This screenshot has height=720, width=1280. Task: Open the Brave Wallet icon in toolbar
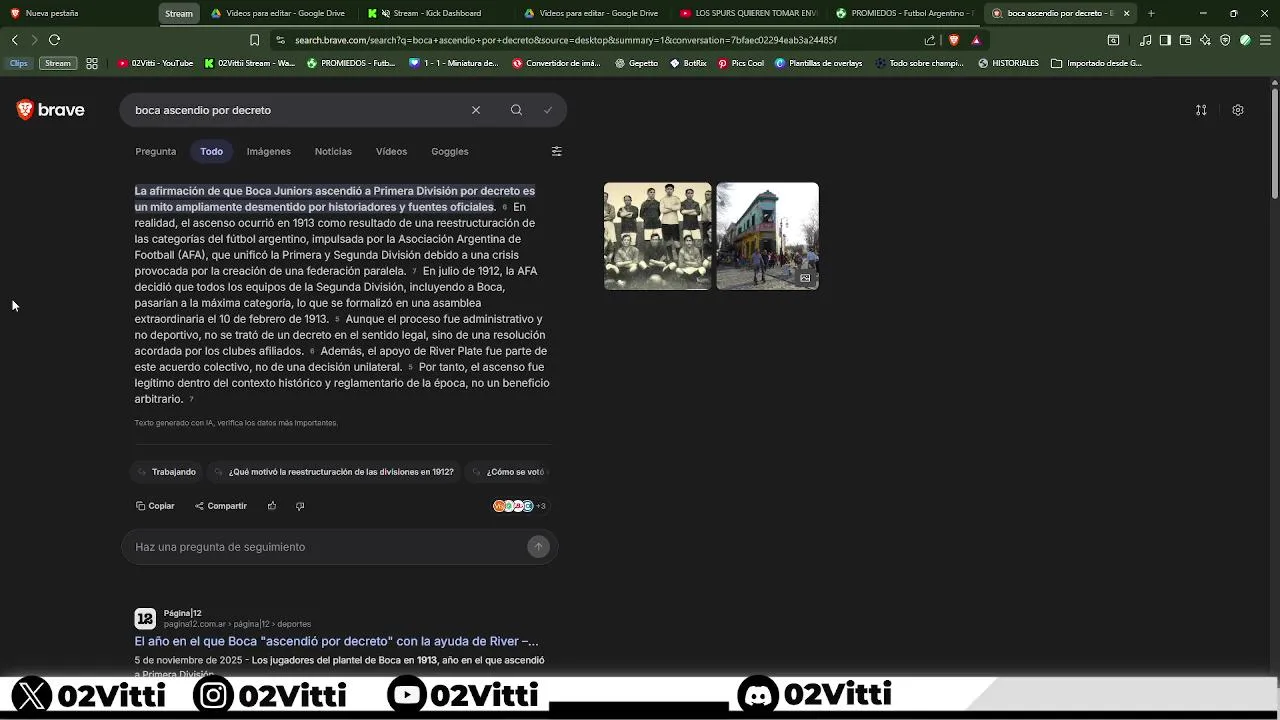[1185, 40]
